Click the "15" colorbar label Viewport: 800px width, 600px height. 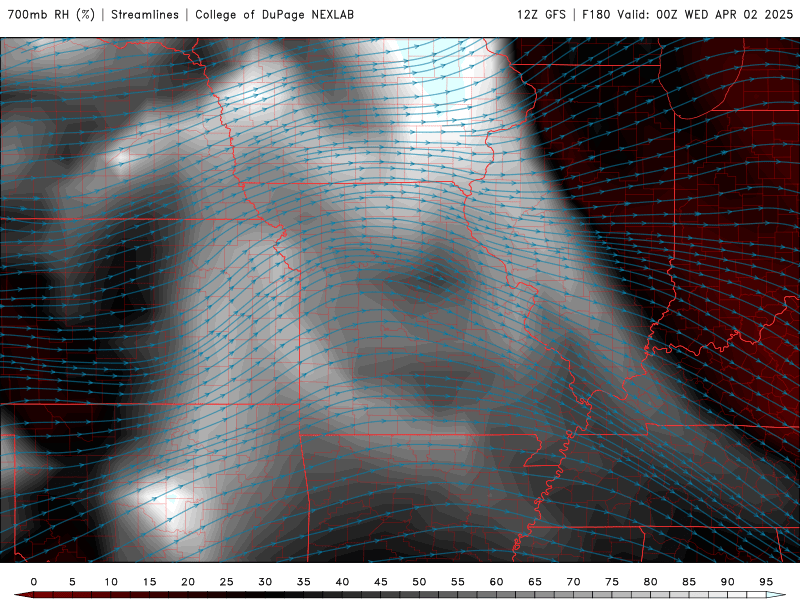click(149, 582)
